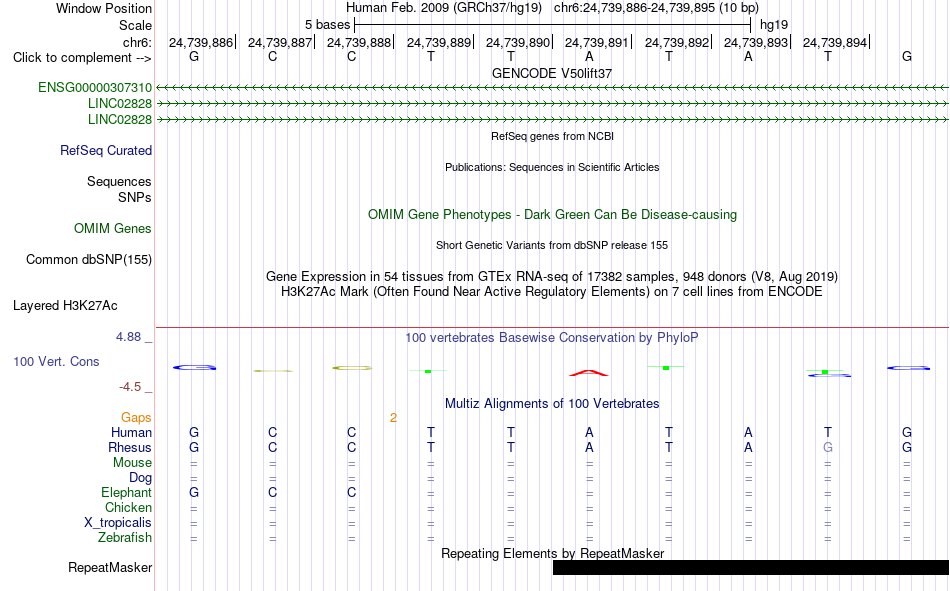Click the 24,739,886 coordinate label
Viewport: 950px width, 591px height.
click(201, 42)
